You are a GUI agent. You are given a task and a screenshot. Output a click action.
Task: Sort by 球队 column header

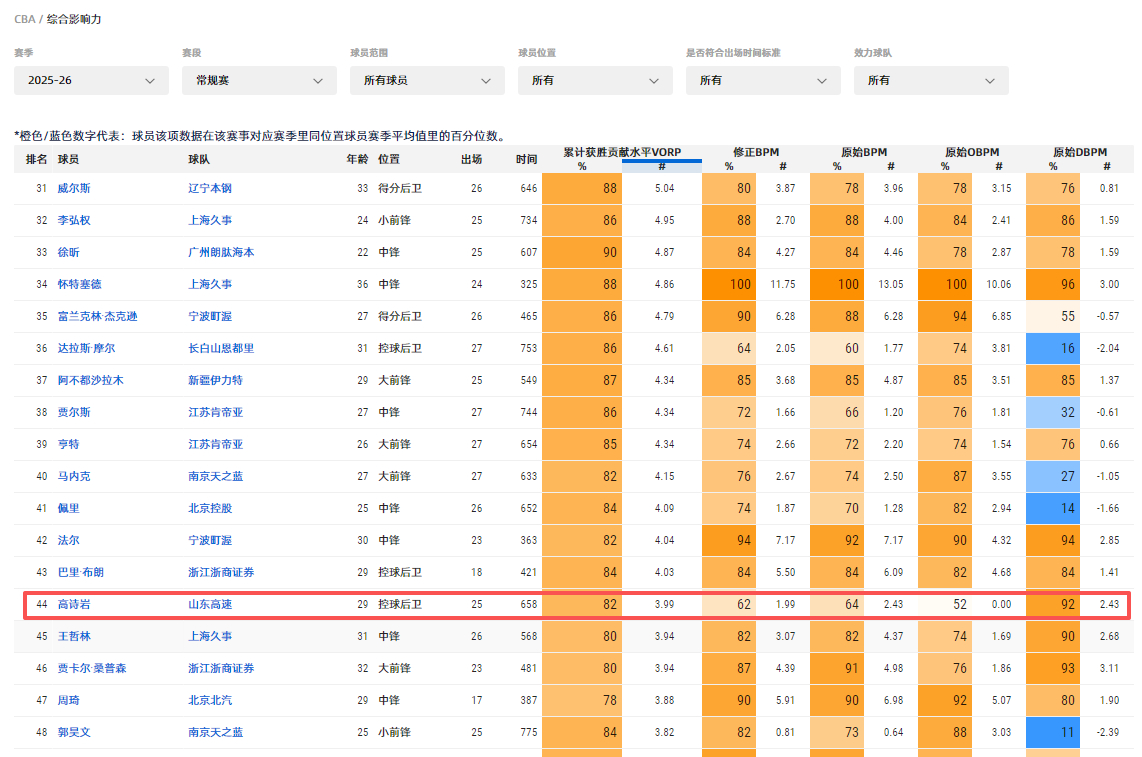click(199, 159)
